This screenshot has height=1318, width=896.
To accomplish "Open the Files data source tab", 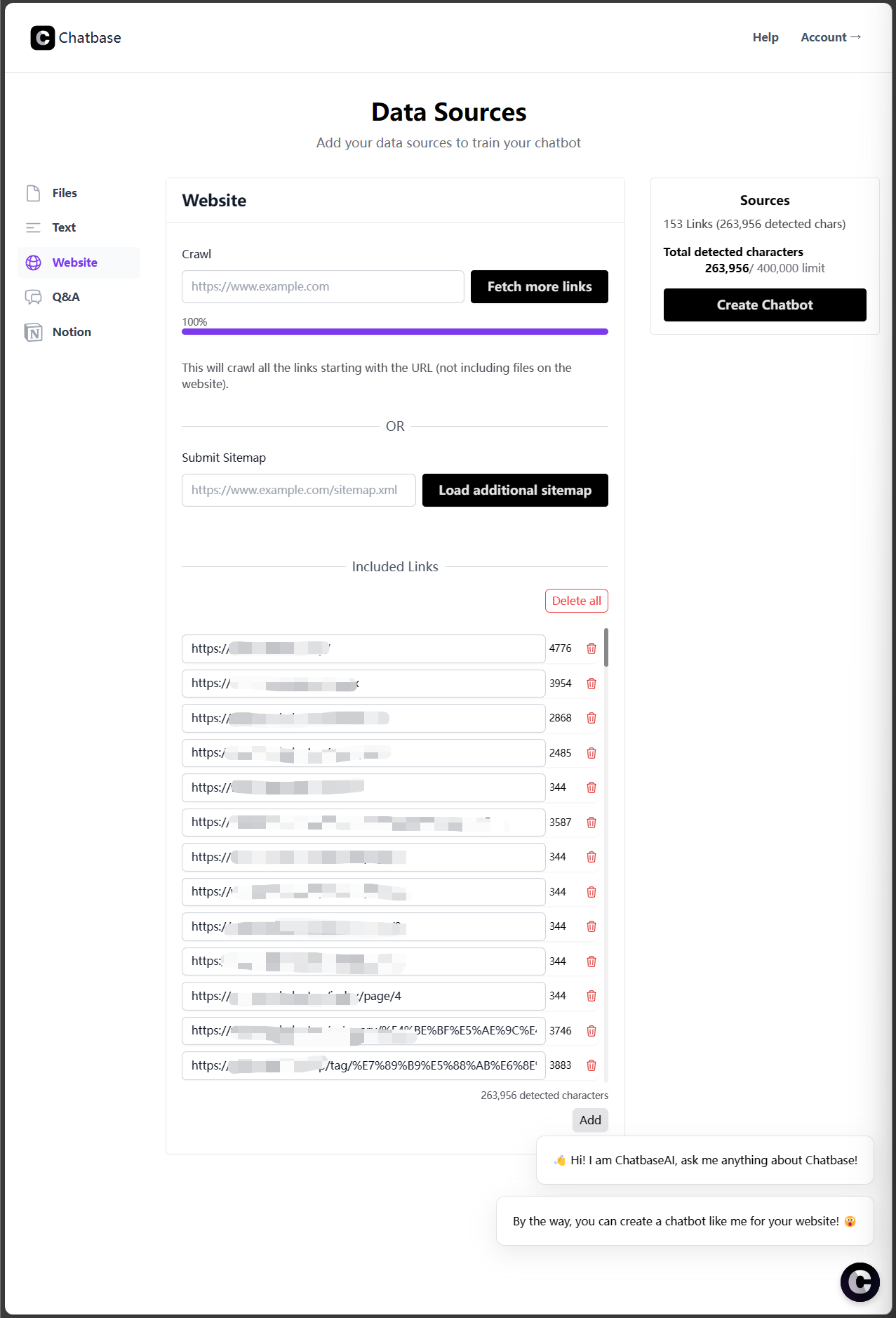I will [x=64, y=193].
